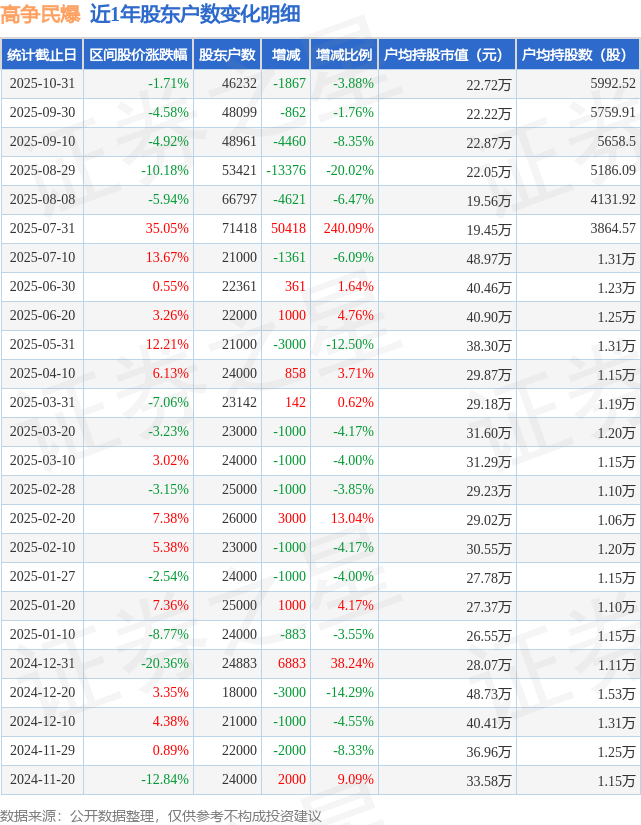The height and width of the screenshot is (825, 641).
Task: Select the 户均持股市值（元） column header
Action: pos(446,55)
